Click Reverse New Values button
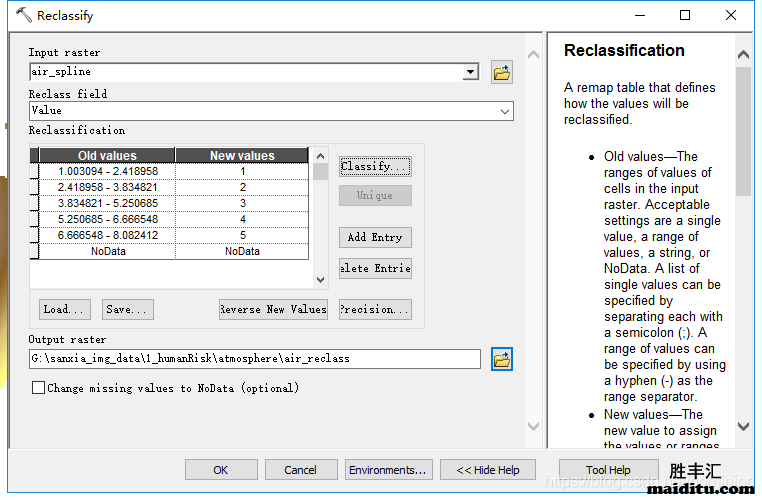The width and height of the screenshot is (762, 500). coord(274,310)
